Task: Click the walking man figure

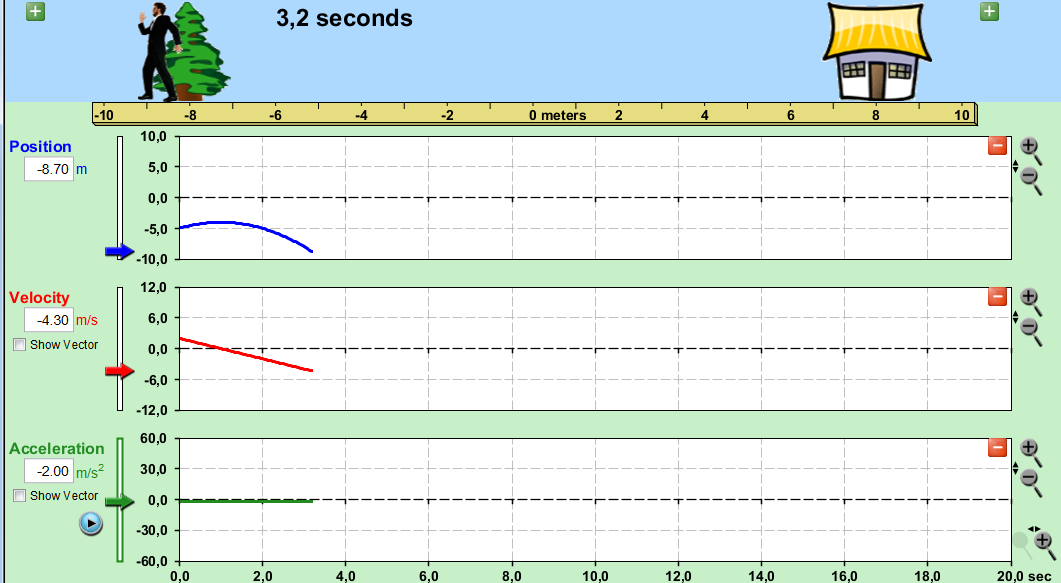Action: tap(160, 51)
